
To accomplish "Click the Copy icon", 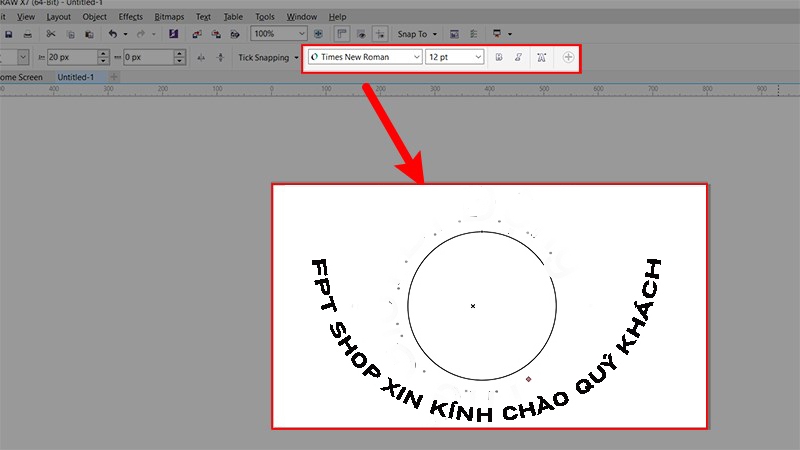I will click(x=70, y=34).
